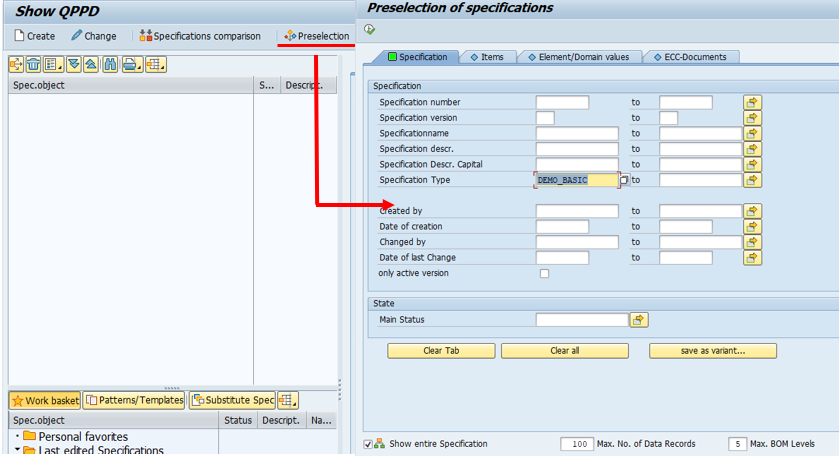Viewport: 839px width, 457px height.
Task: Open the ECC-Documents tab
Action: (690, 57)
